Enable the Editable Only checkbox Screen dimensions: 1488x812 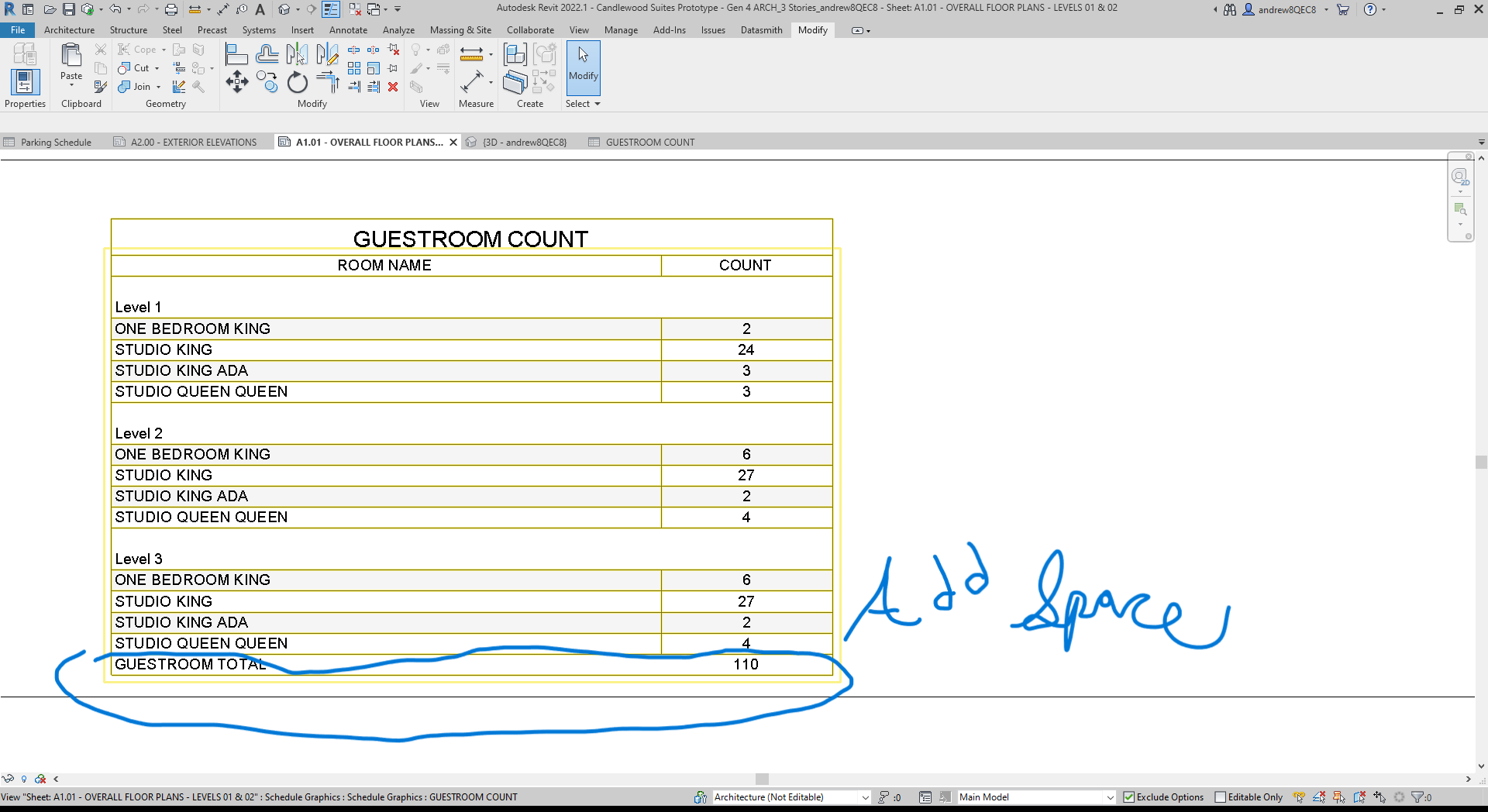(1218, 797)
